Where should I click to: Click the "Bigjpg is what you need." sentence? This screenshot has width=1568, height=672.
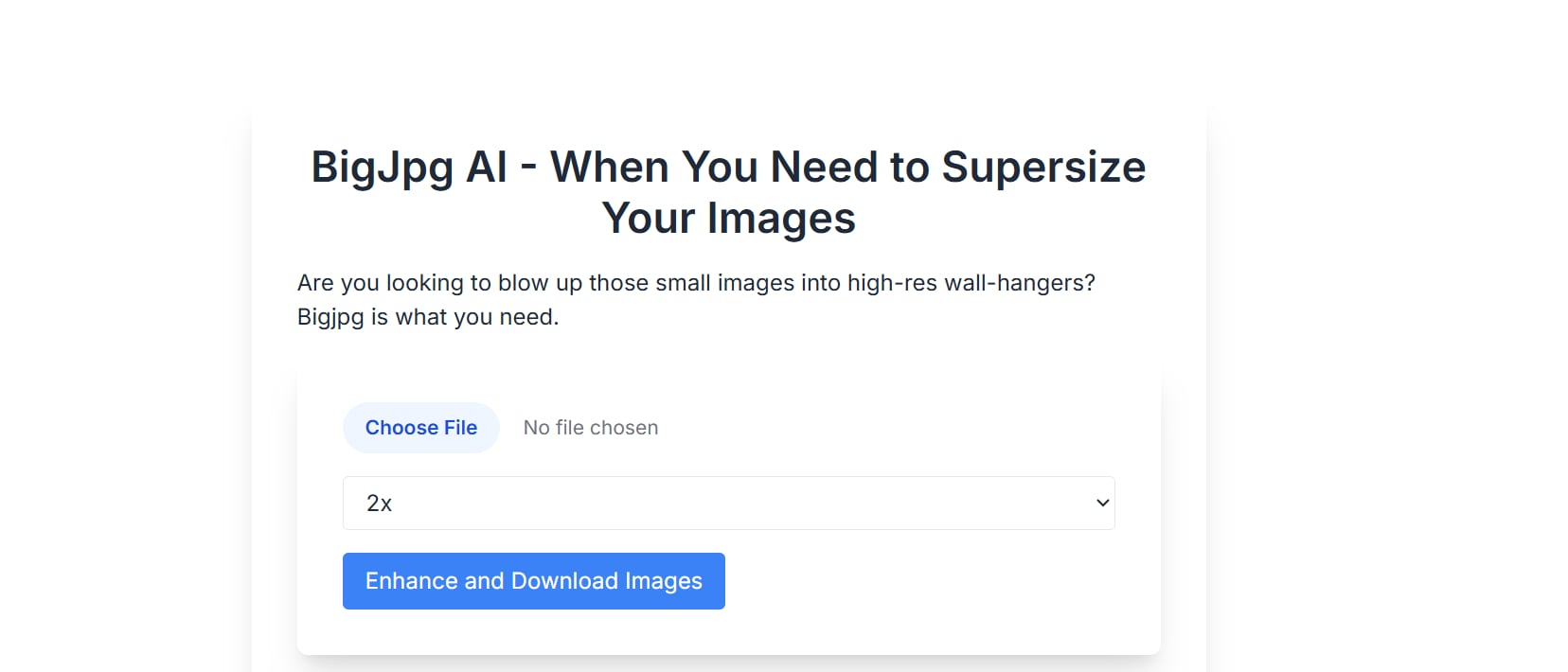(x=428, y=317)
